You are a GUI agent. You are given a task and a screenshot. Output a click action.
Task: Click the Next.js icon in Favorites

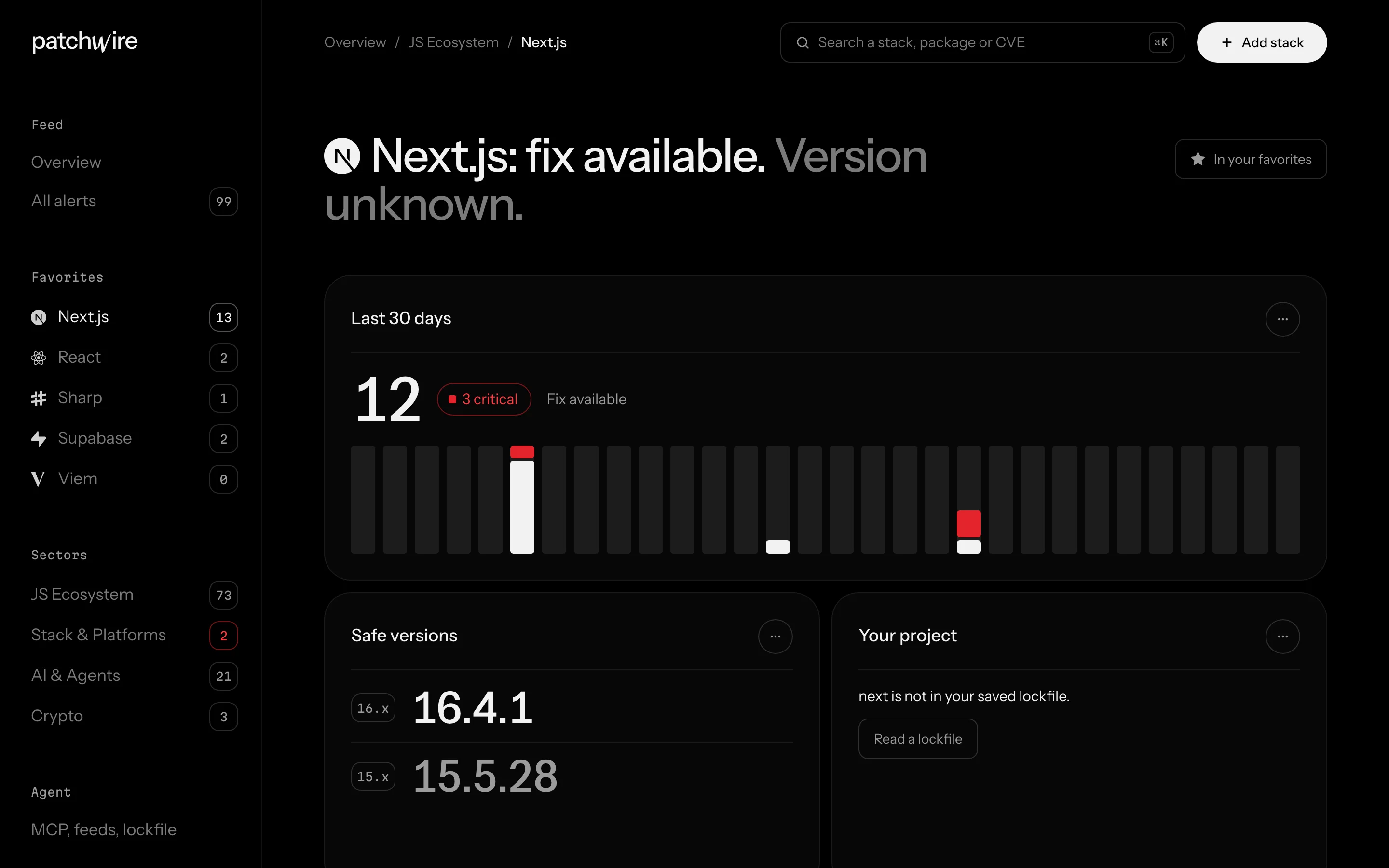(39, 317)
